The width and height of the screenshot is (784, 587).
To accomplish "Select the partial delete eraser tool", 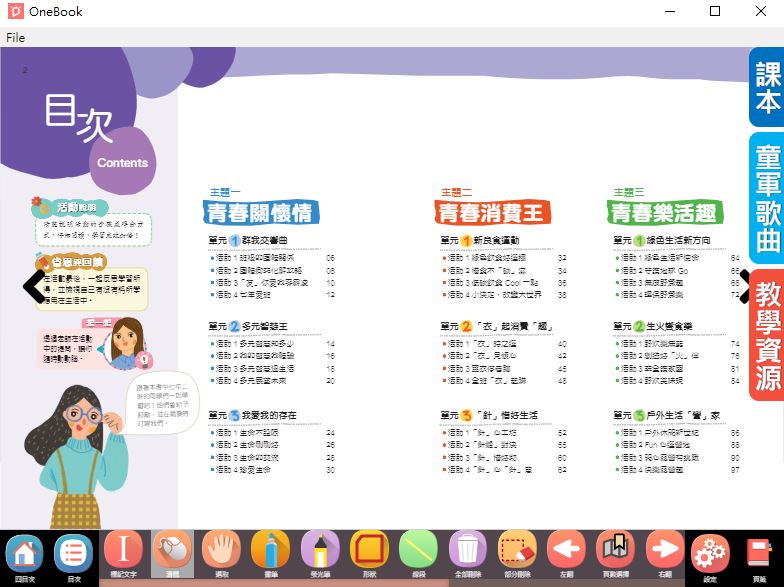I will coord(517,549).
